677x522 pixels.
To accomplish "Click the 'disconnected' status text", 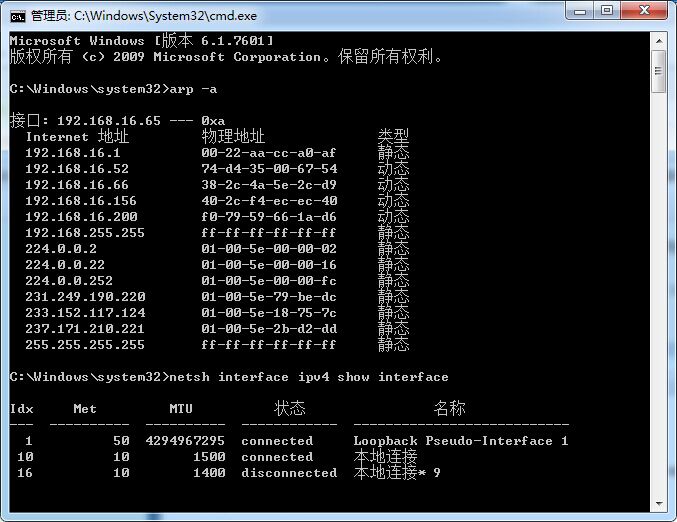I will tap(289, 473).
